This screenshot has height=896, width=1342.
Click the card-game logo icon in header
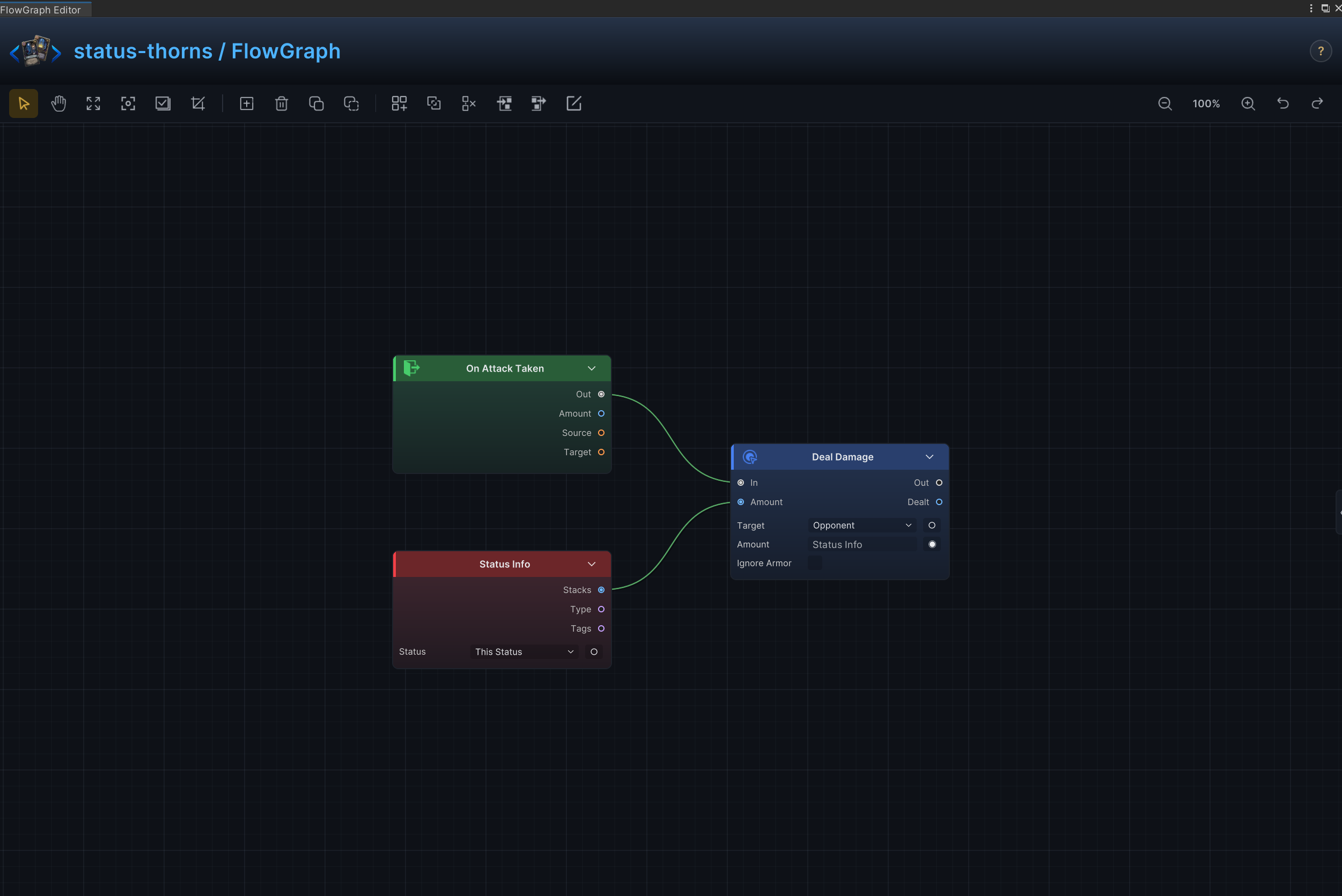pos(35,51)
